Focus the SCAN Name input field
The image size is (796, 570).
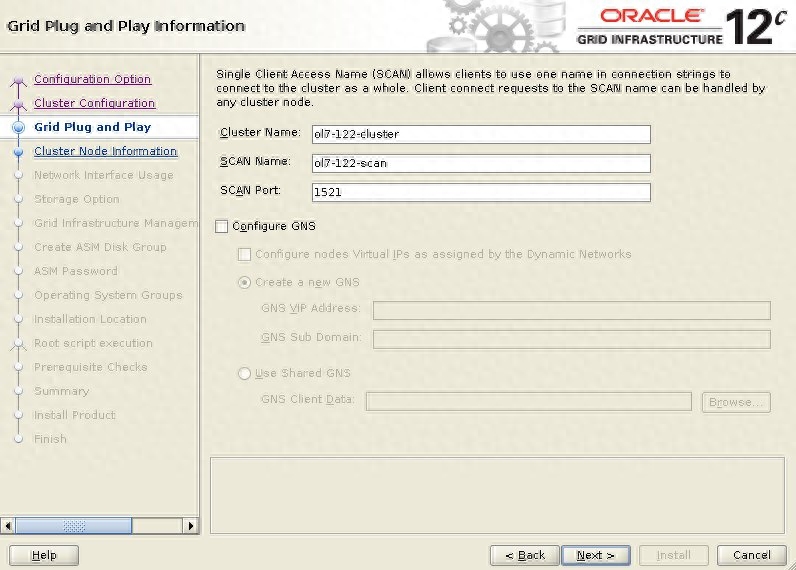point(480,163)
